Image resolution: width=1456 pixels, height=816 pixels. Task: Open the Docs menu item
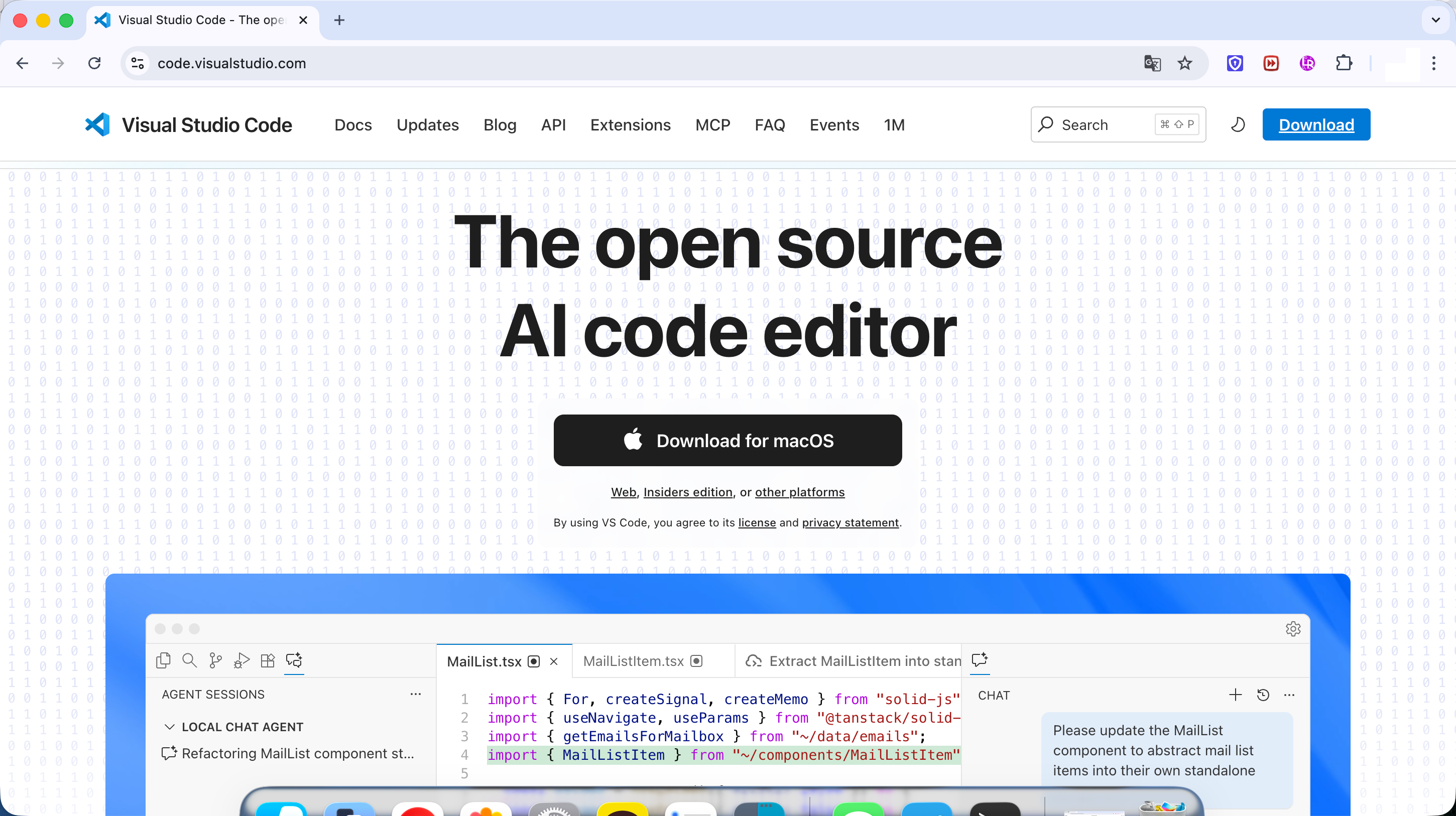click(x=353, y=125)
